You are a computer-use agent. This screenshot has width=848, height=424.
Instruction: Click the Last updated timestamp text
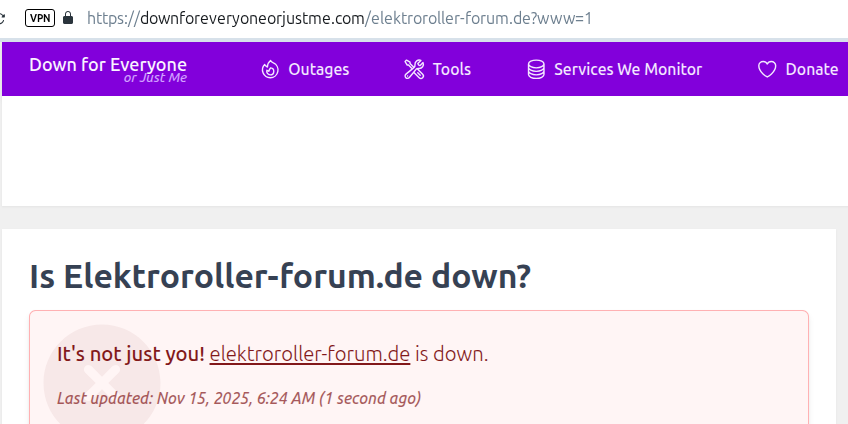(238, 397)
